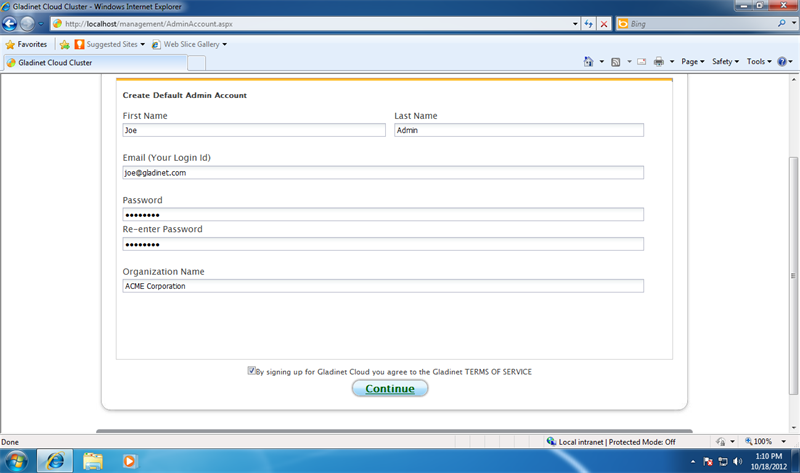Click the First Name field with Joe

coord(254,130)
